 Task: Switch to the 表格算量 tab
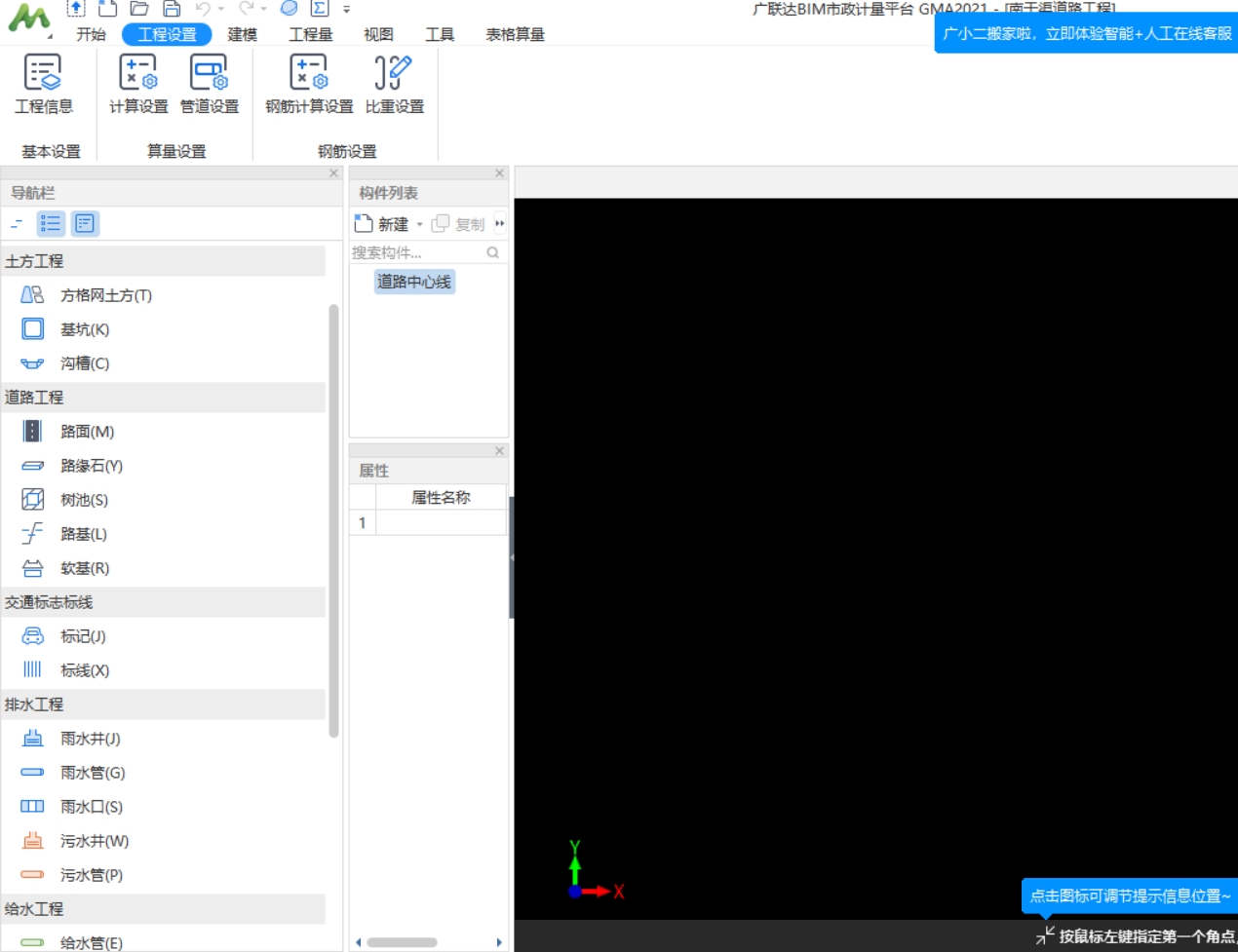pos(515,34)
